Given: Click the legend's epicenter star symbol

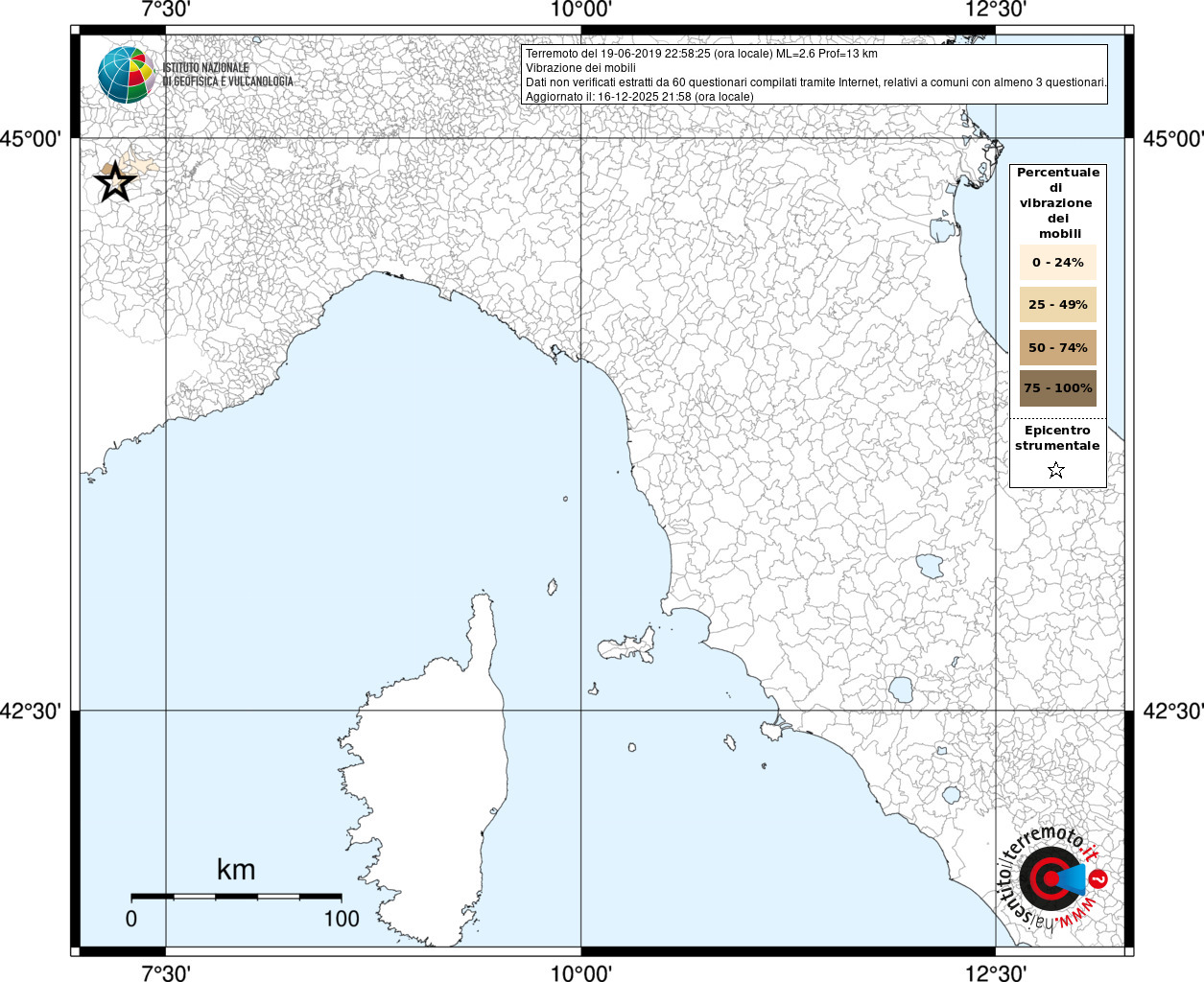Looking at the screenshot, I should [x=1056, y=470].
